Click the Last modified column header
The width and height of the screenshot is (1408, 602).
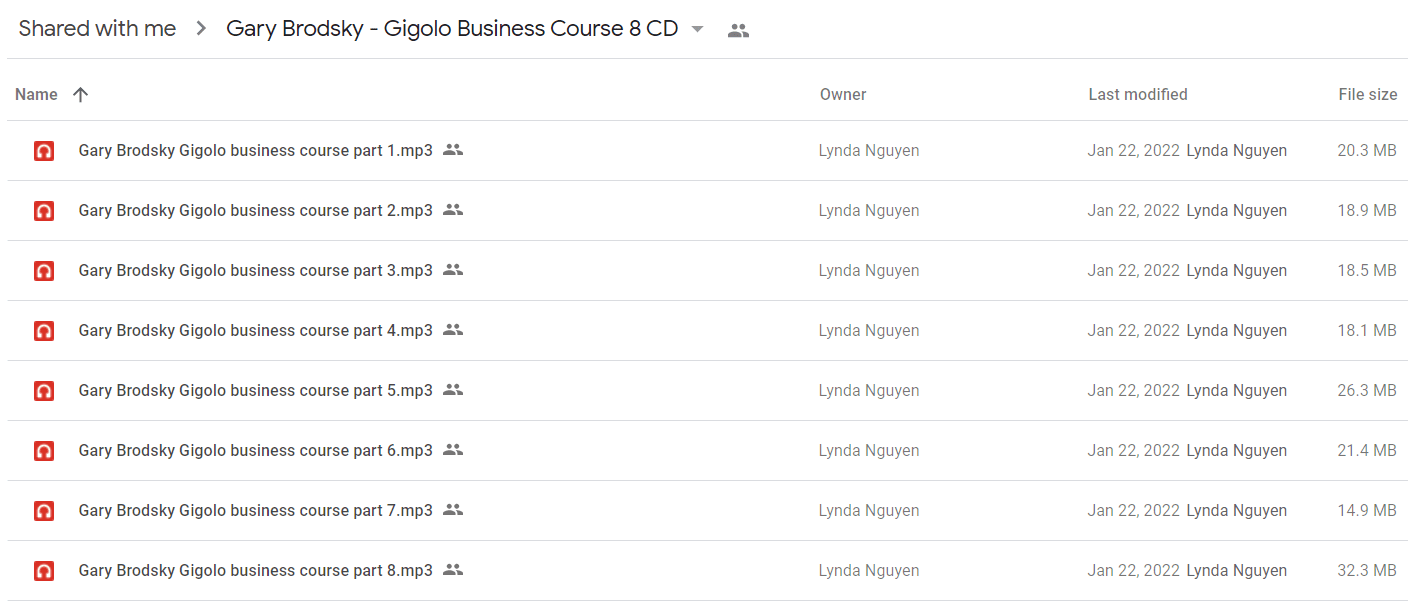1138,94
